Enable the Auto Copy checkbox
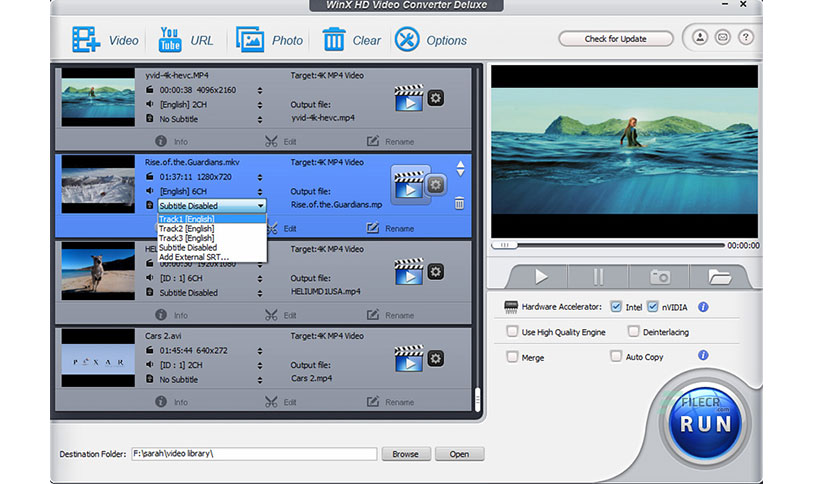836x484 pixels. click(616, 356)
